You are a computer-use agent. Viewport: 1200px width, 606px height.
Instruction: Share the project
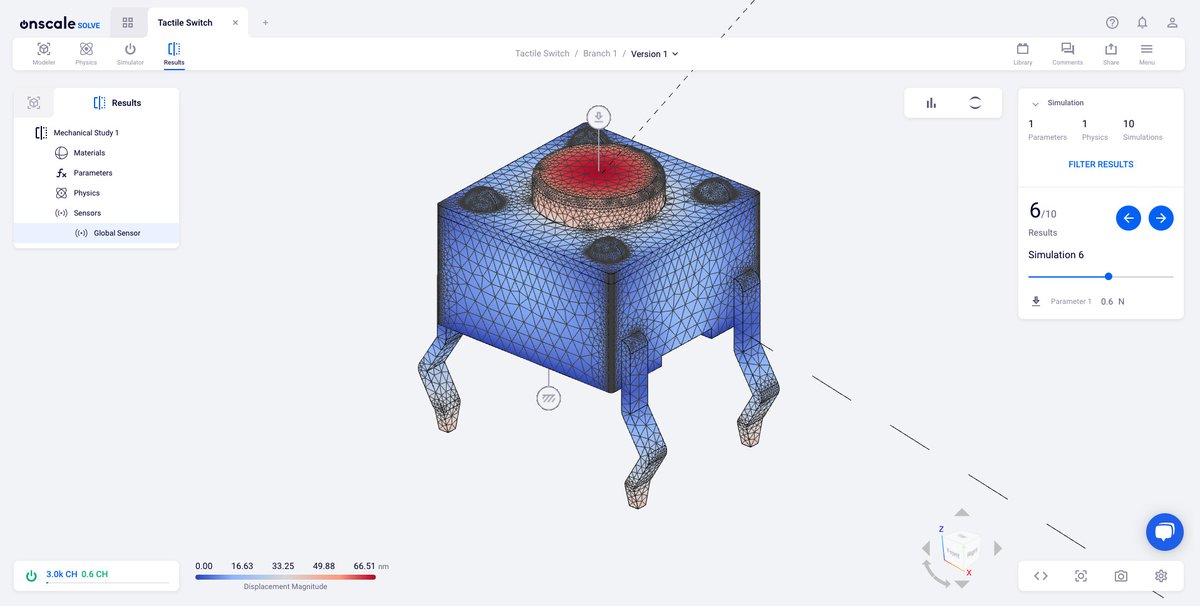[1111, 53]
